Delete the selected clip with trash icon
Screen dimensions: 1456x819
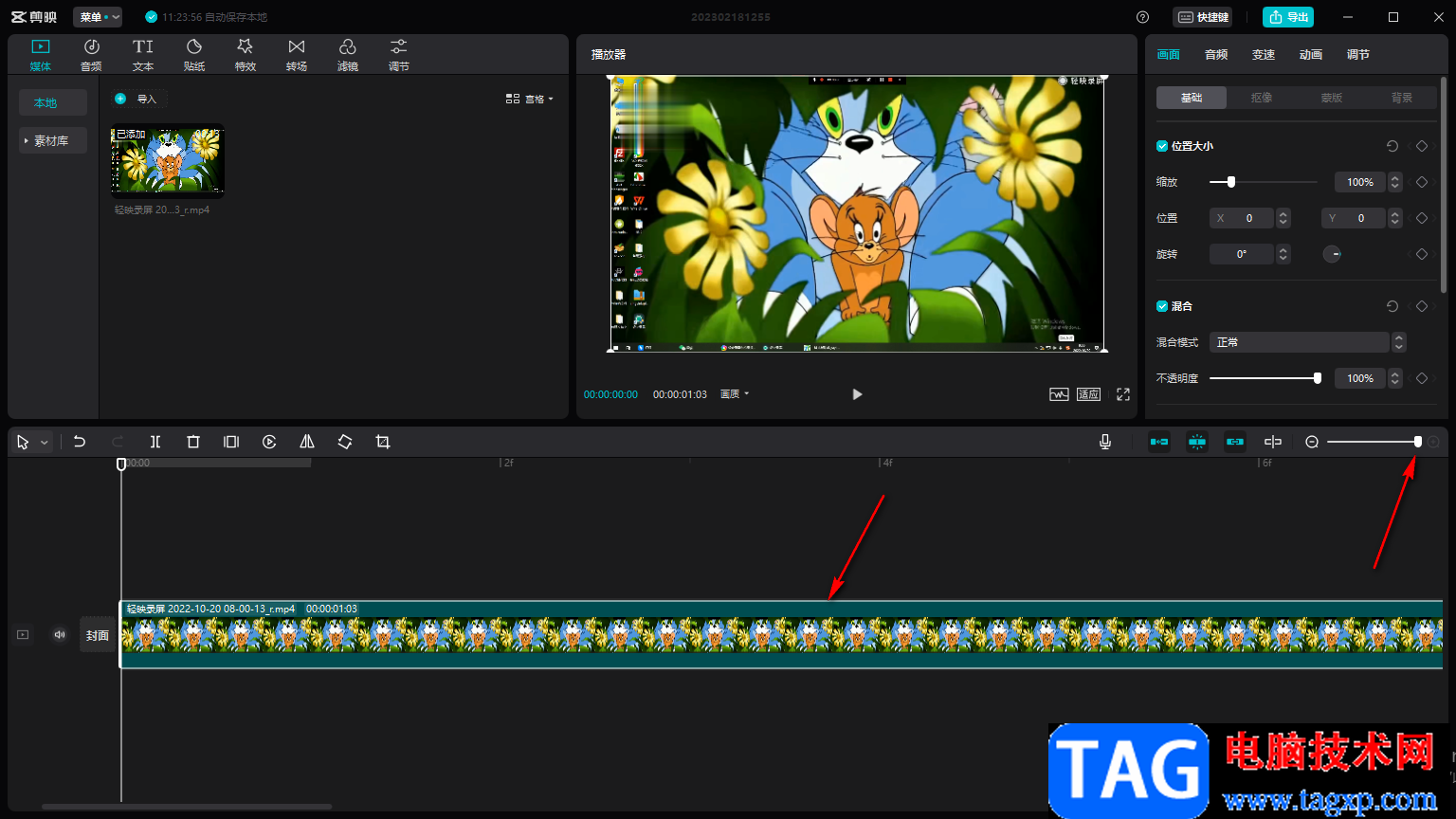click(193, 442)
